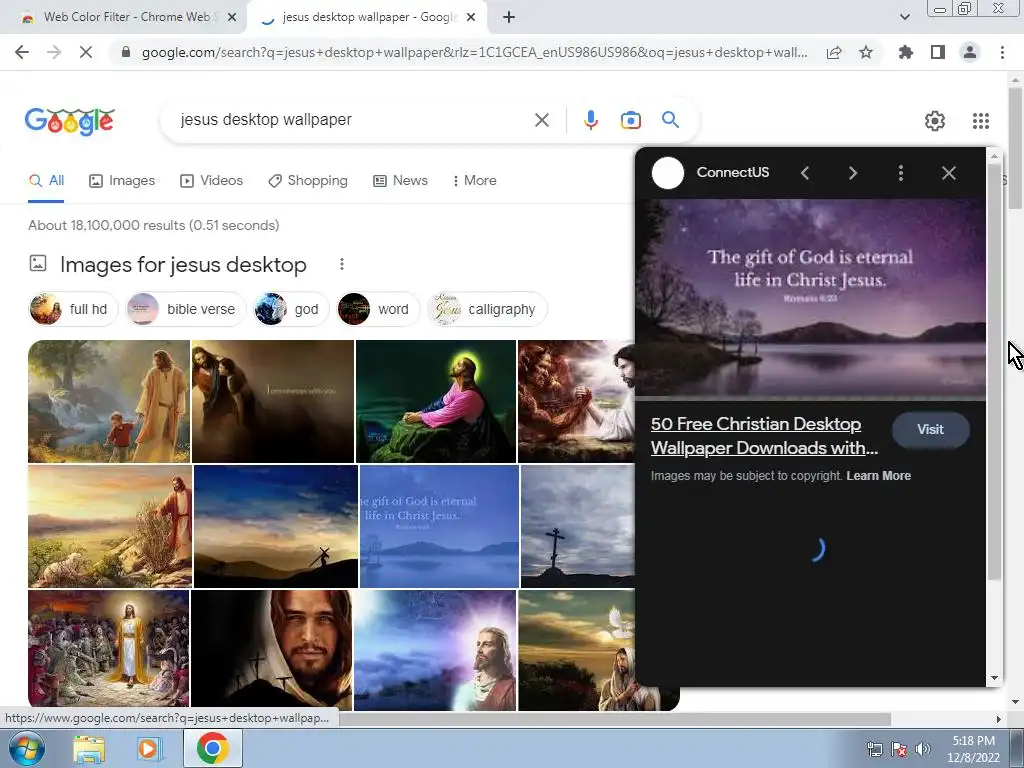1024x768 pixels.
Task: Expand the More search filters menu
Action: click(474, 180)
